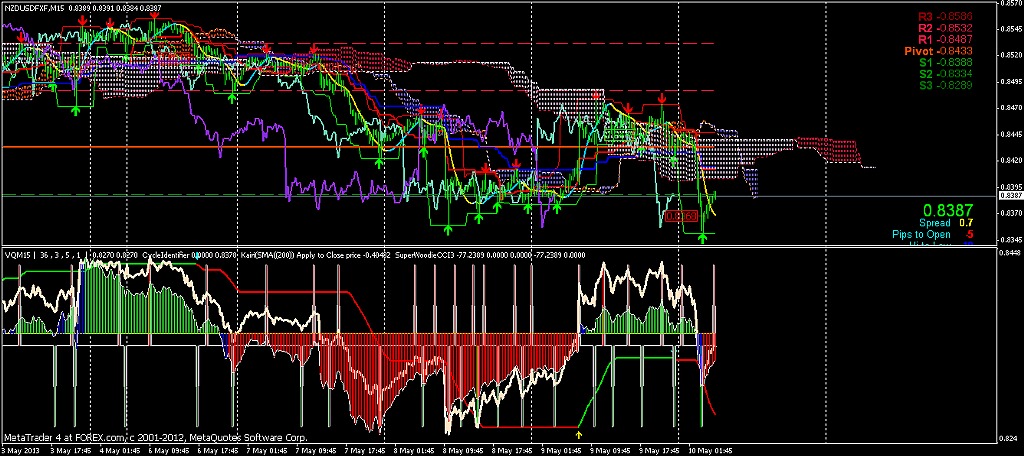Viewport: 1024px width, 456px height.
Task: Click the 0.8520 price axis label
Action: [1011, 56]
